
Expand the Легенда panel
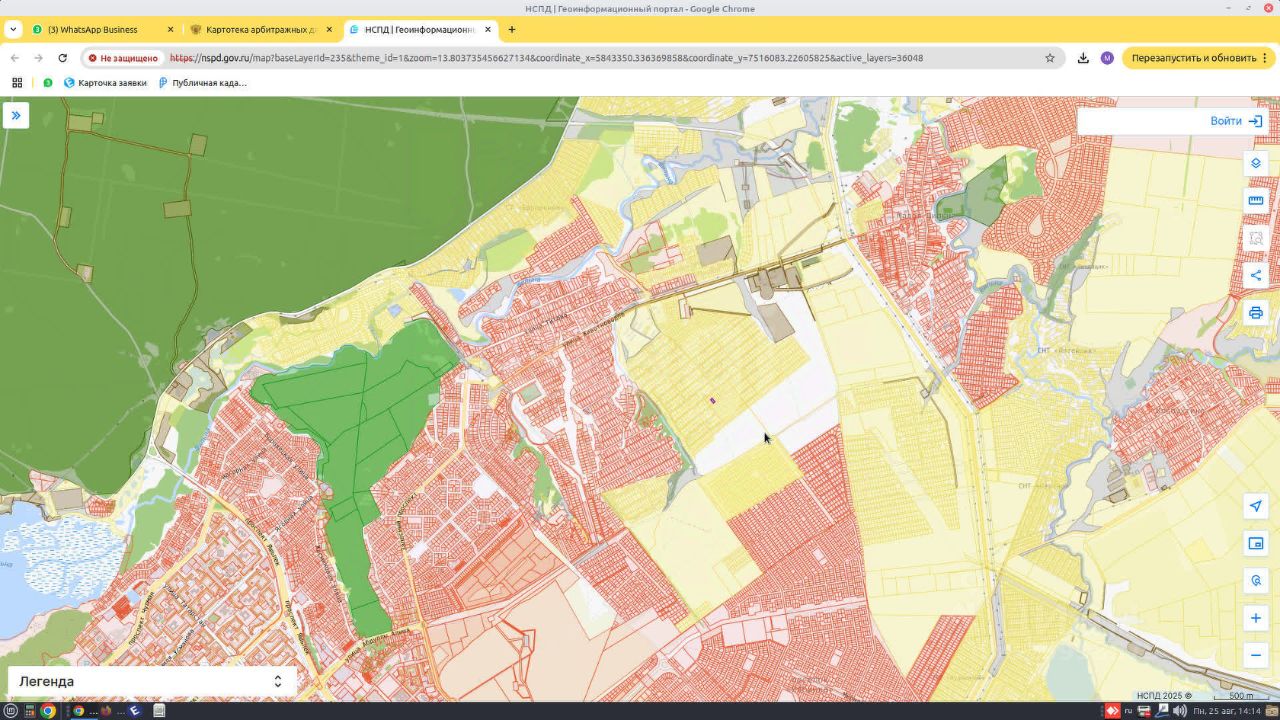277,681
